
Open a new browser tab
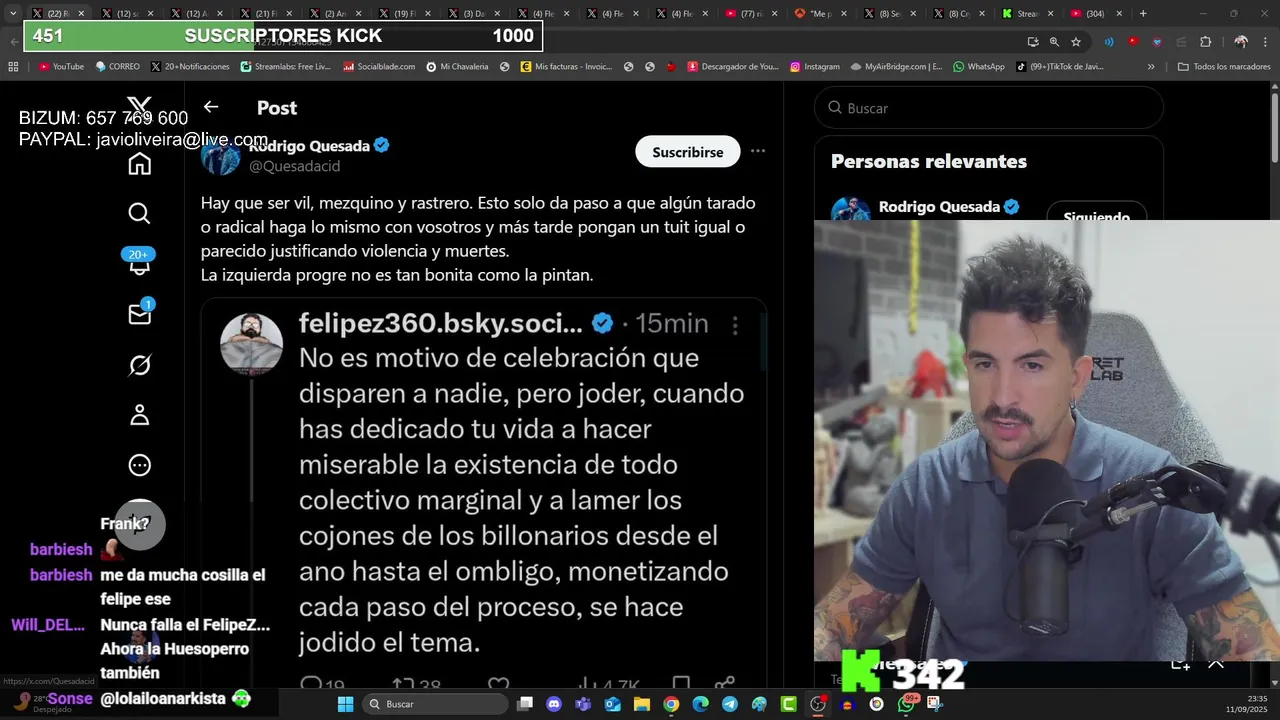1143,14
